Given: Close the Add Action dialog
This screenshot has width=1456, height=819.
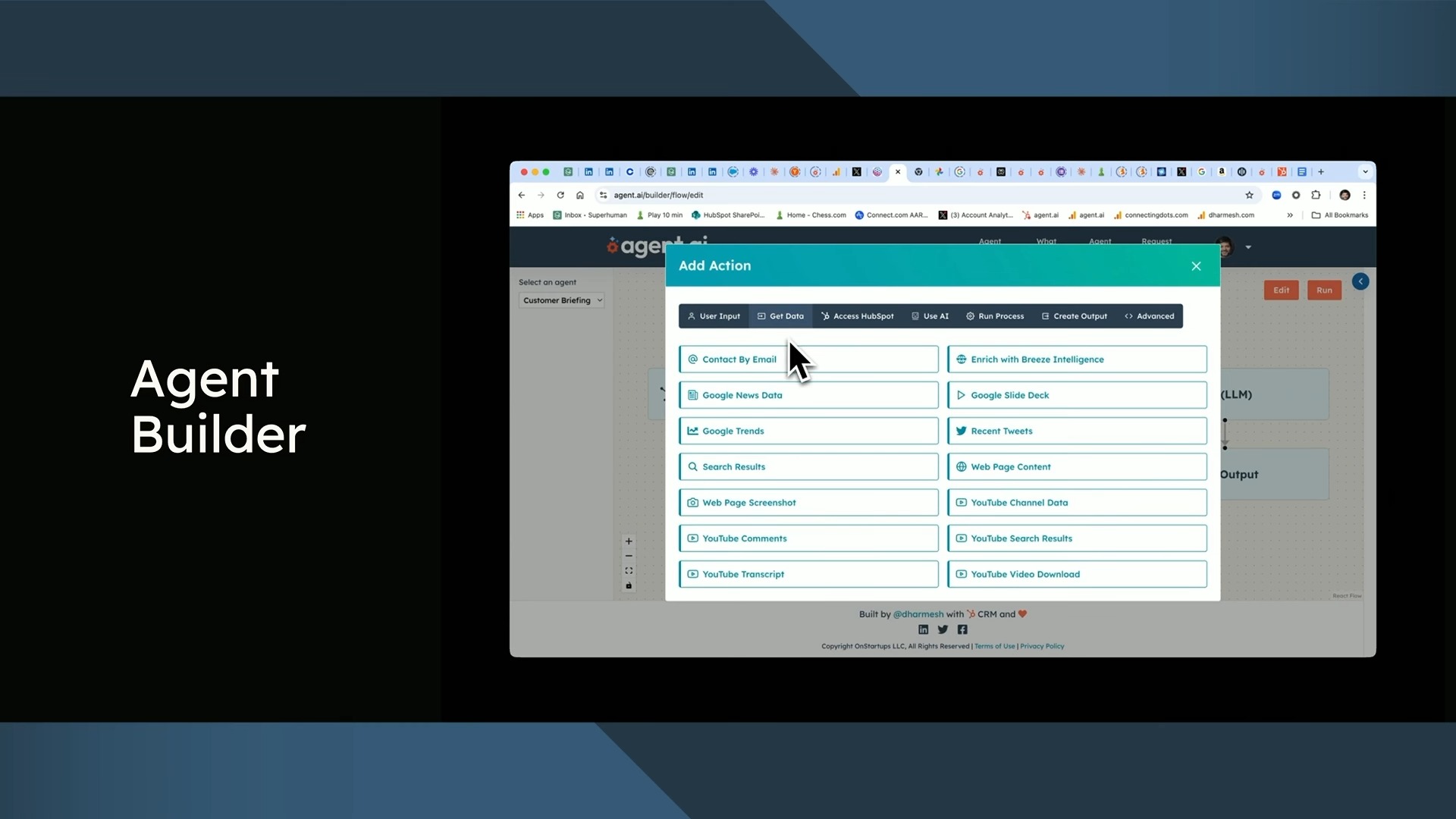Looking at the screenshot, I should click(1196, 266).
